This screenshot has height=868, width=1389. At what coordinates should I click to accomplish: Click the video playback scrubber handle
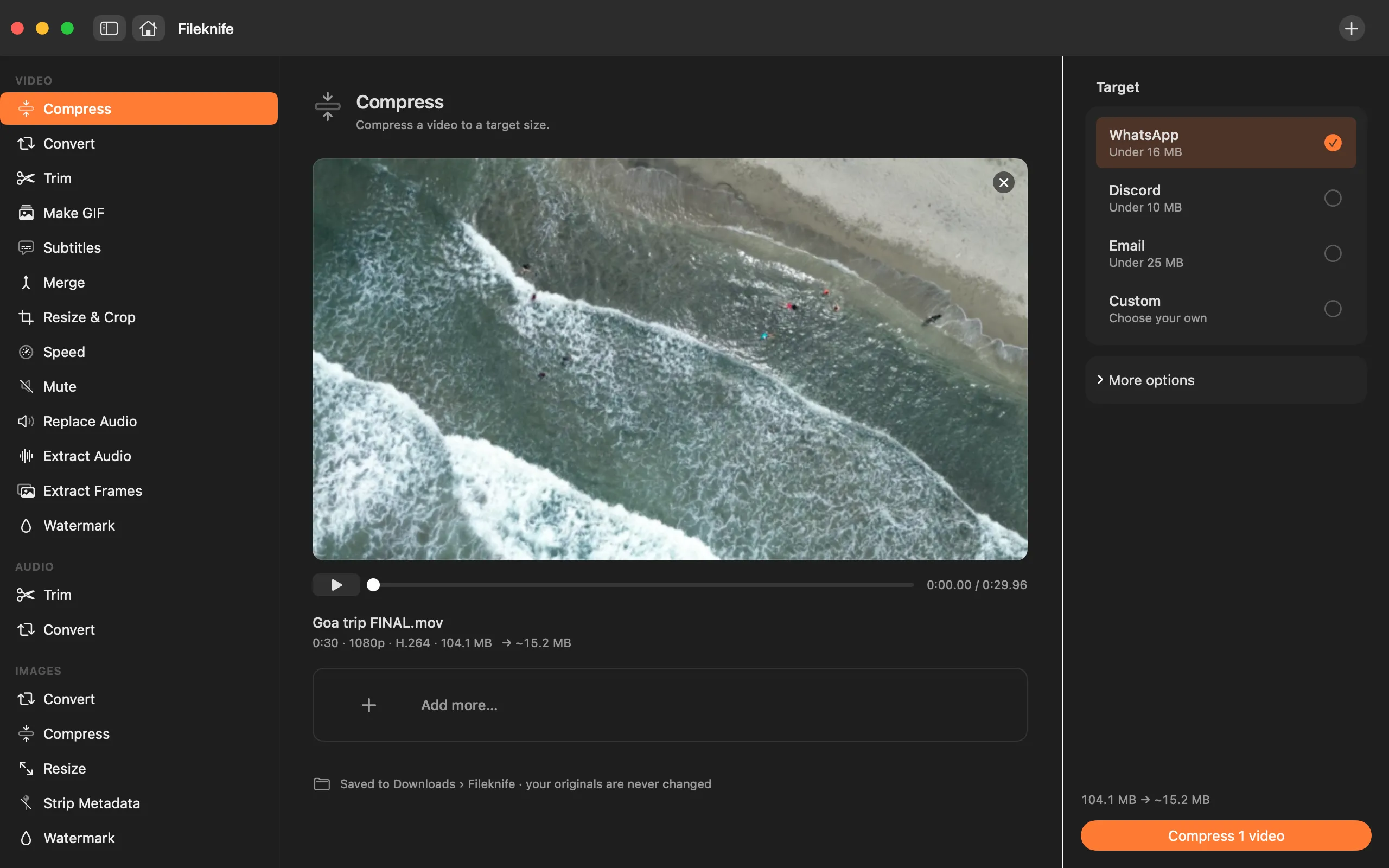[x=373, y=584]
